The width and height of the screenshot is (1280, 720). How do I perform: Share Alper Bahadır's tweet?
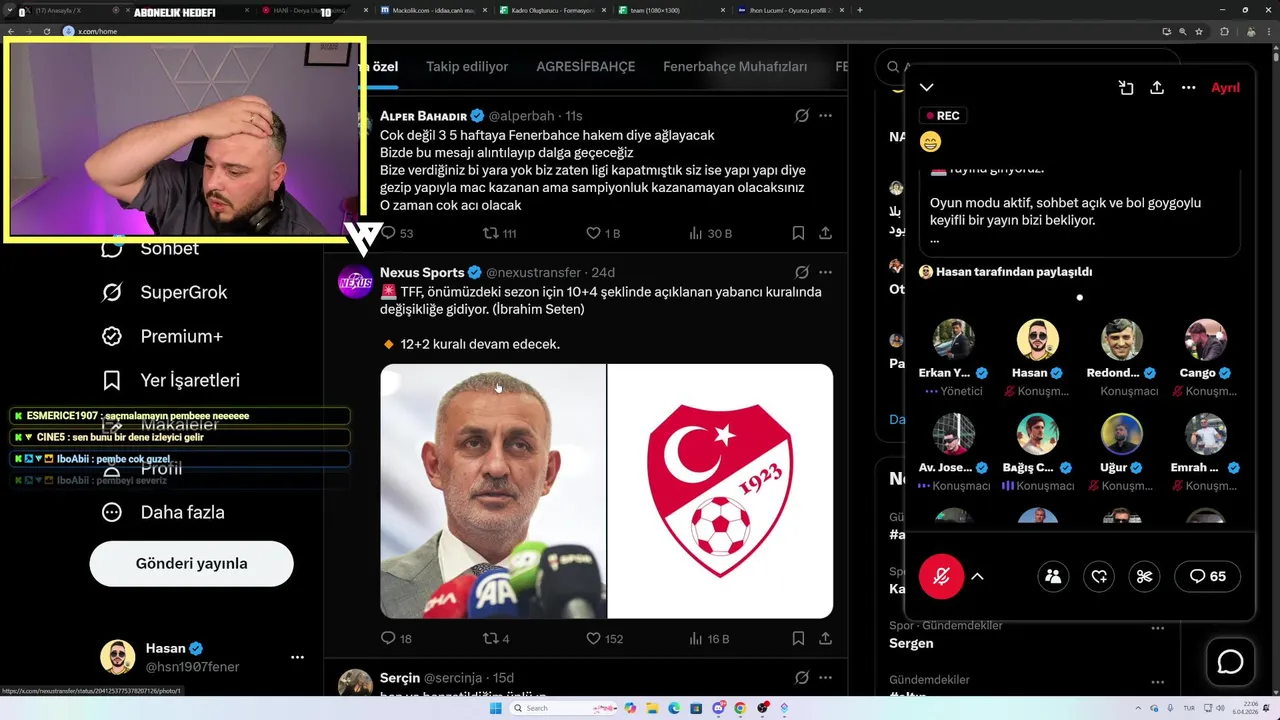825,233
